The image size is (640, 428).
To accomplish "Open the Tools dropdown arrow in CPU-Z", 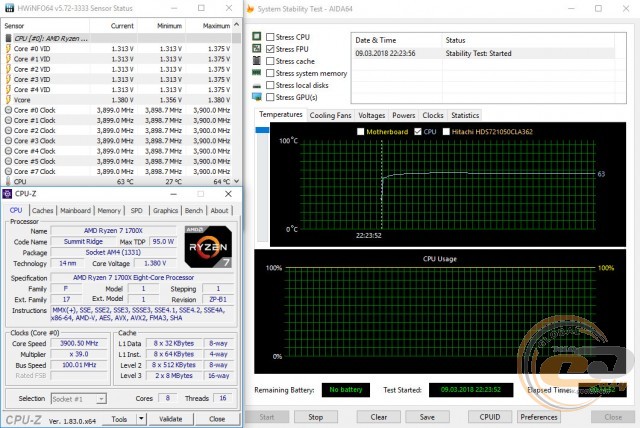I will click(x=141, y=419).
